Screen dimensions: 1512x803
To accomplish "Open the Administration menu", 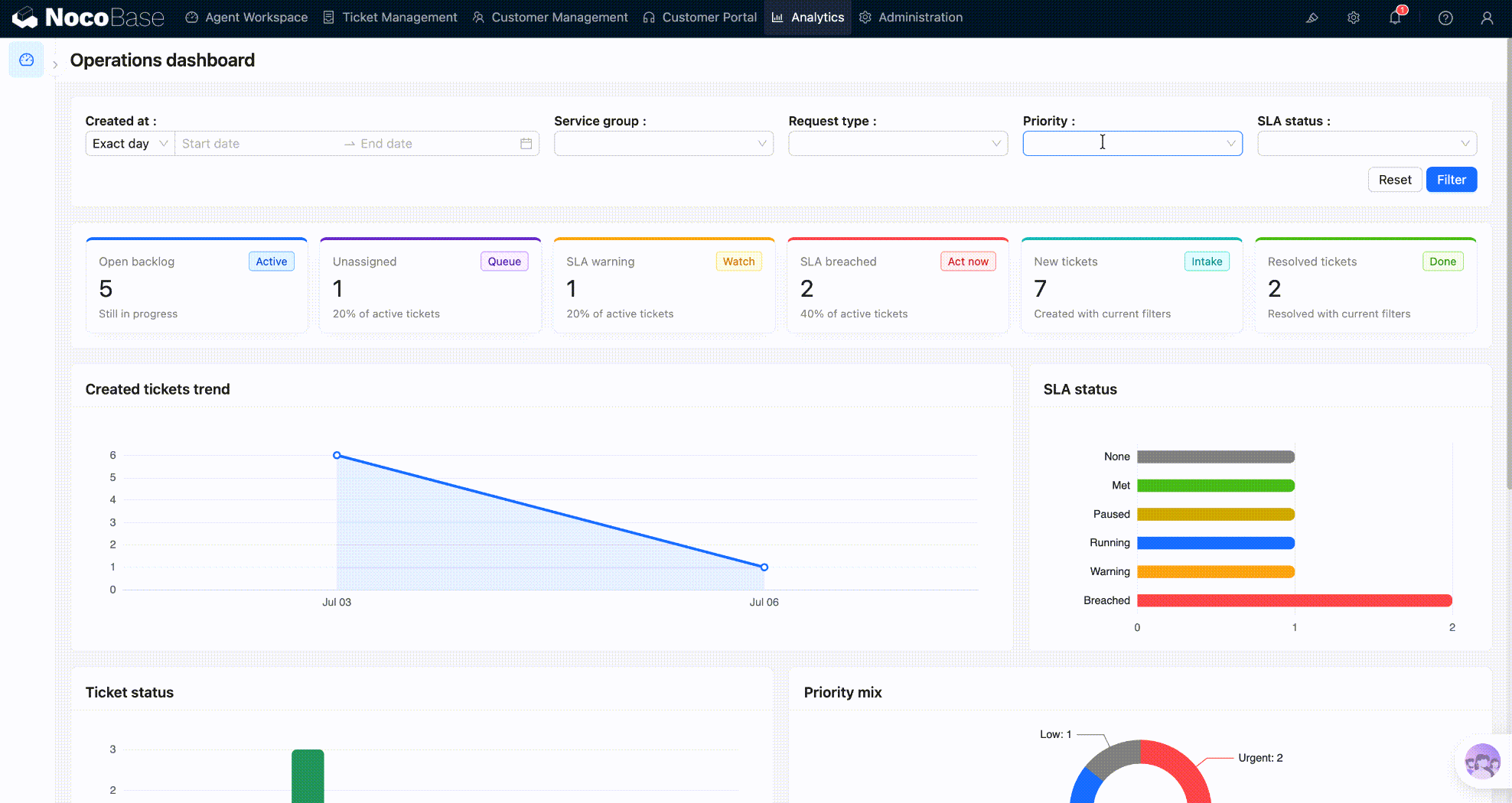I will point(911,18).
